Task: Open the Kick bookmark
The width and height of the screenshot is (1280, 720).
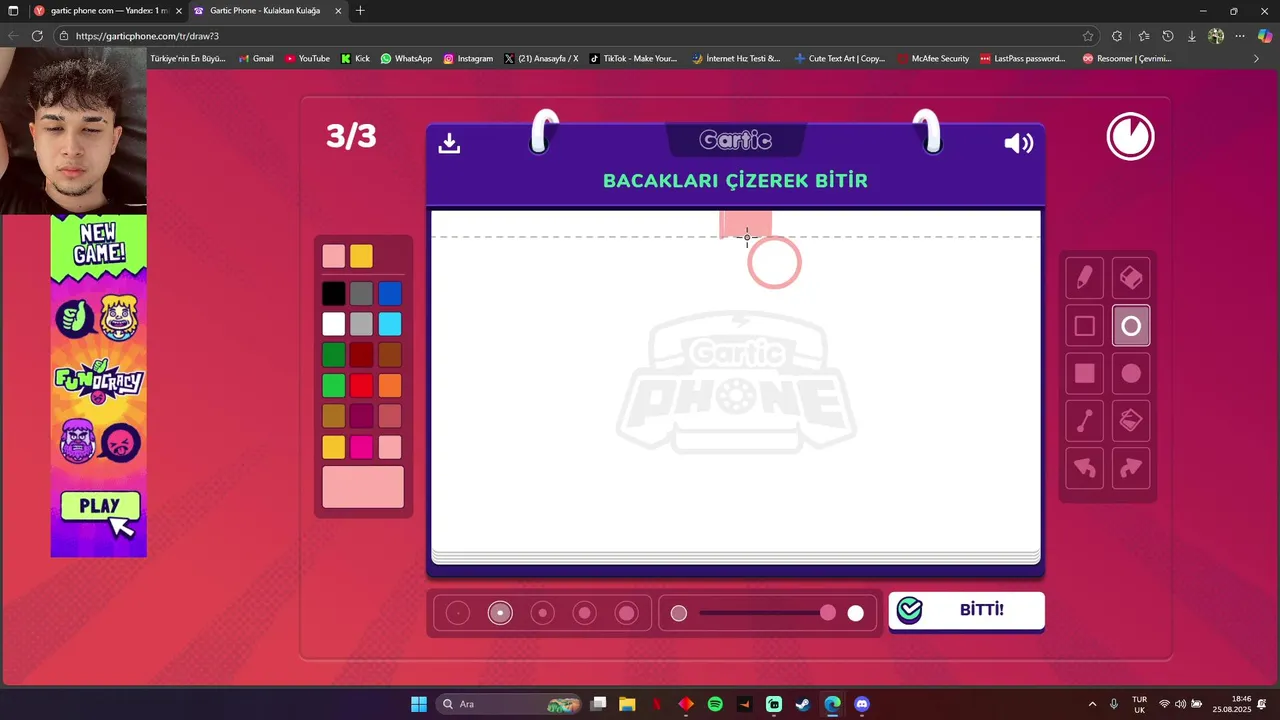Action: click(x=355, y=59)
